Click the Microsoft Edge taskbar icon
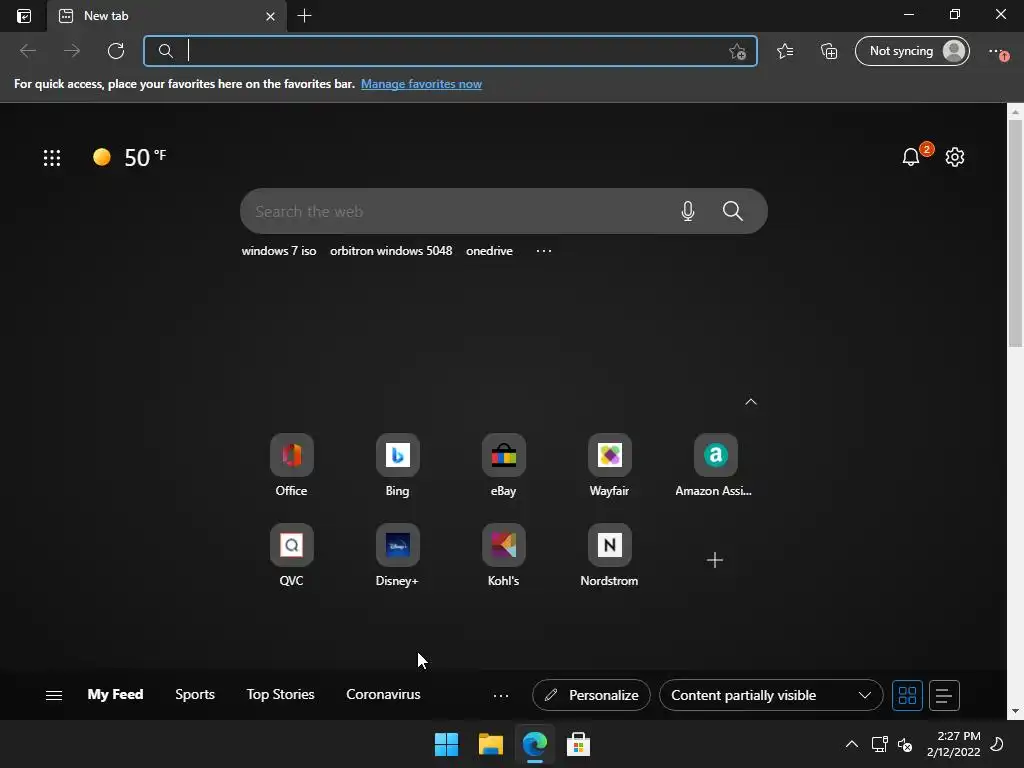 click(534, 744)
